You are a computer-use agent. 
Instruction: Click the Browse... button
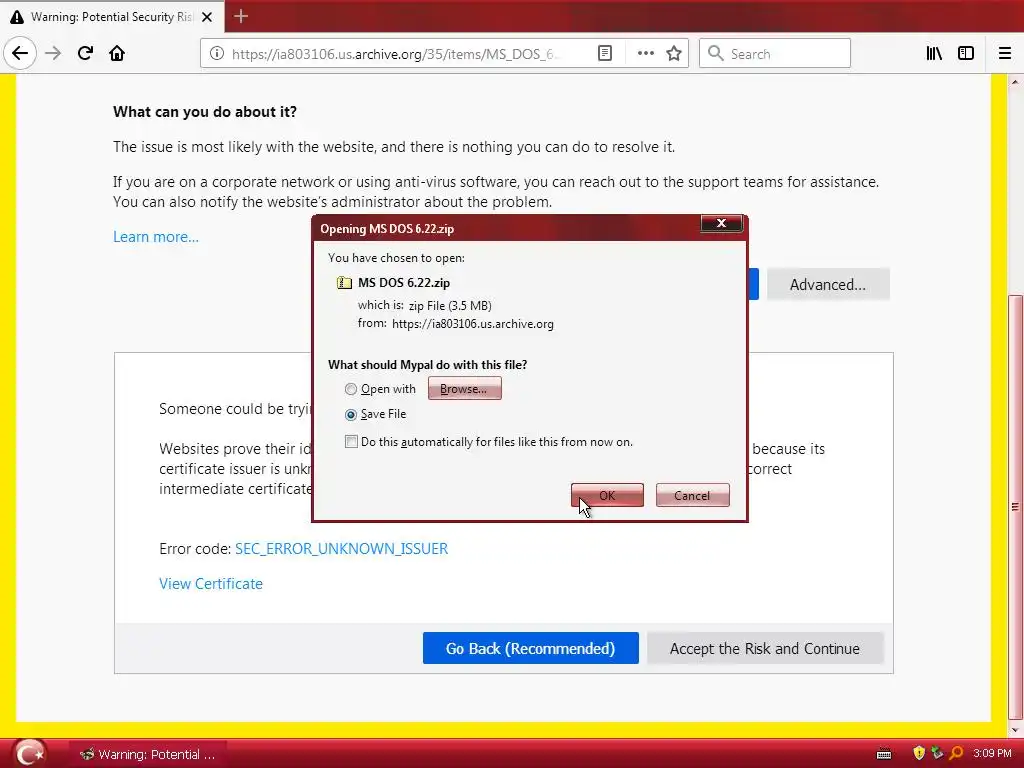(x=464, y=389)
